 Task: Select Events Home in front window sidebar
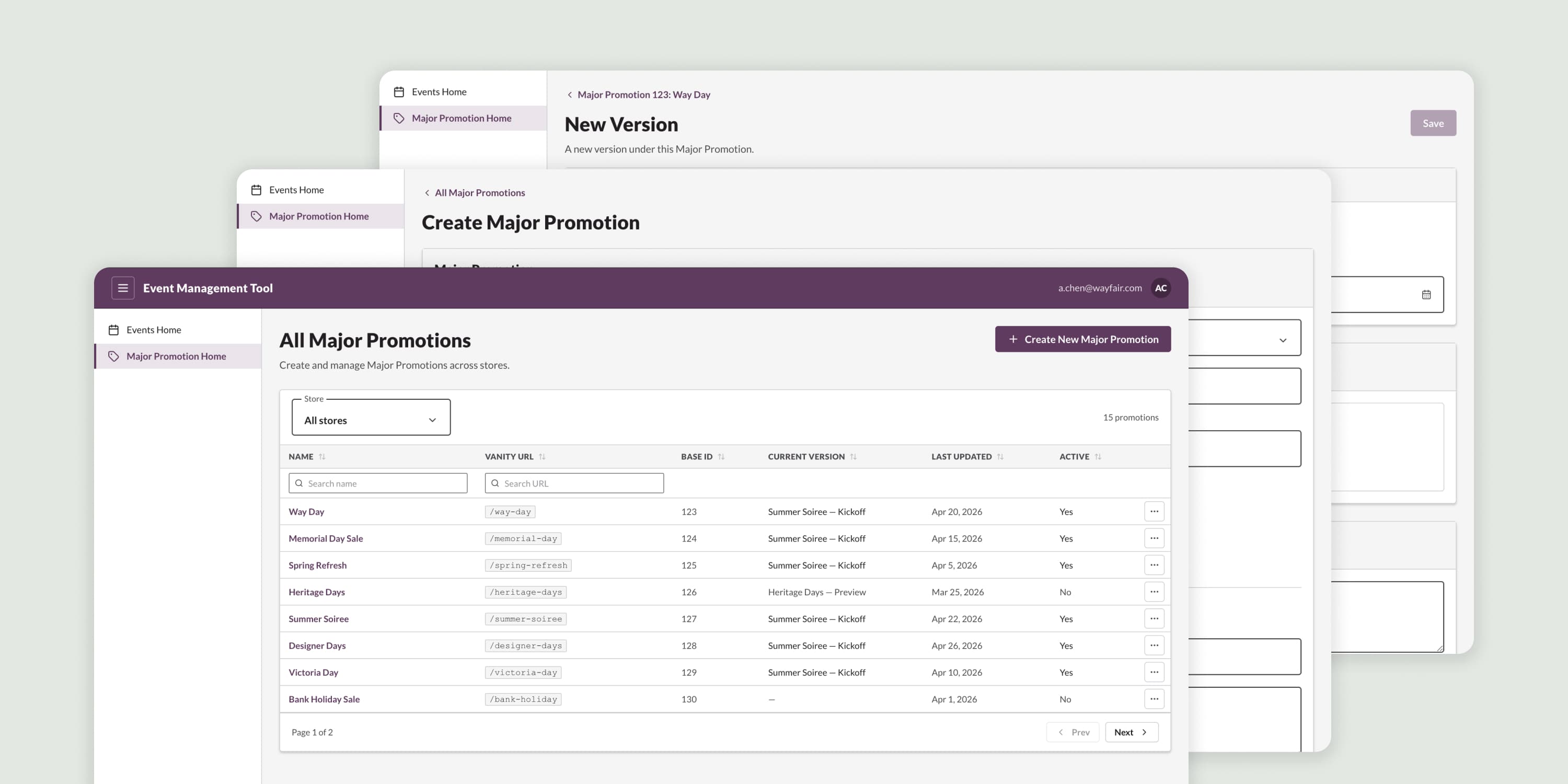pyautogui.click(x=178, y=330)
